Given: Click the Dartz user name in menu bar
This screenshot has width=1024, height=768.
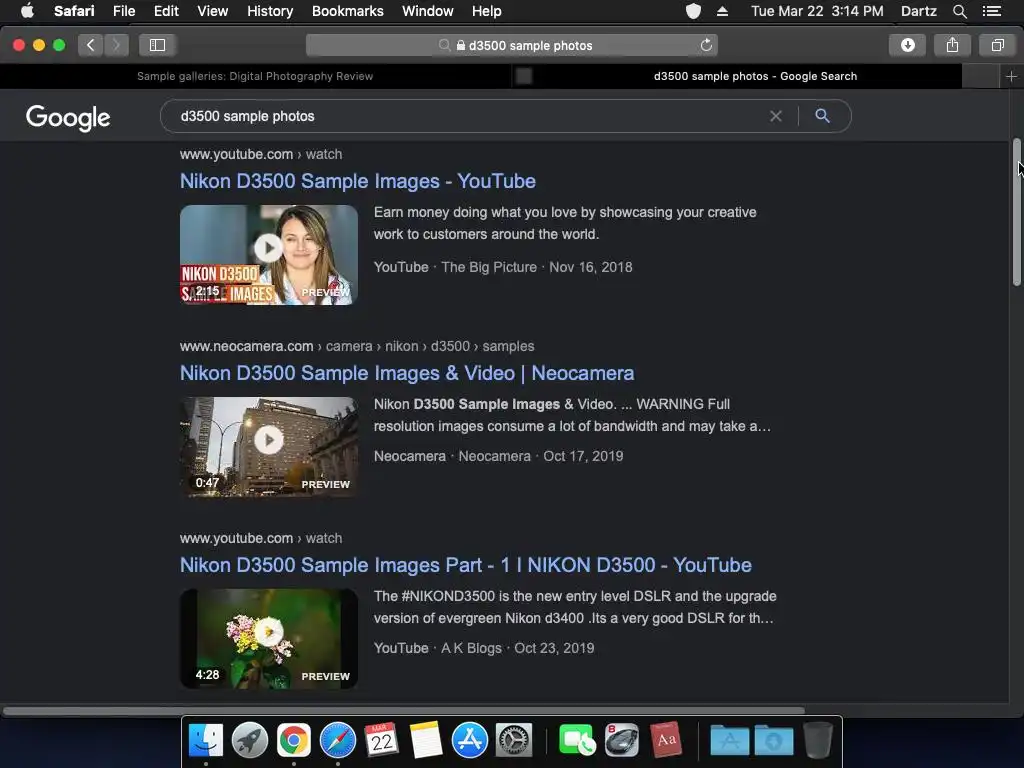Looking at the screenshot, I should click(x=919, y=11).
